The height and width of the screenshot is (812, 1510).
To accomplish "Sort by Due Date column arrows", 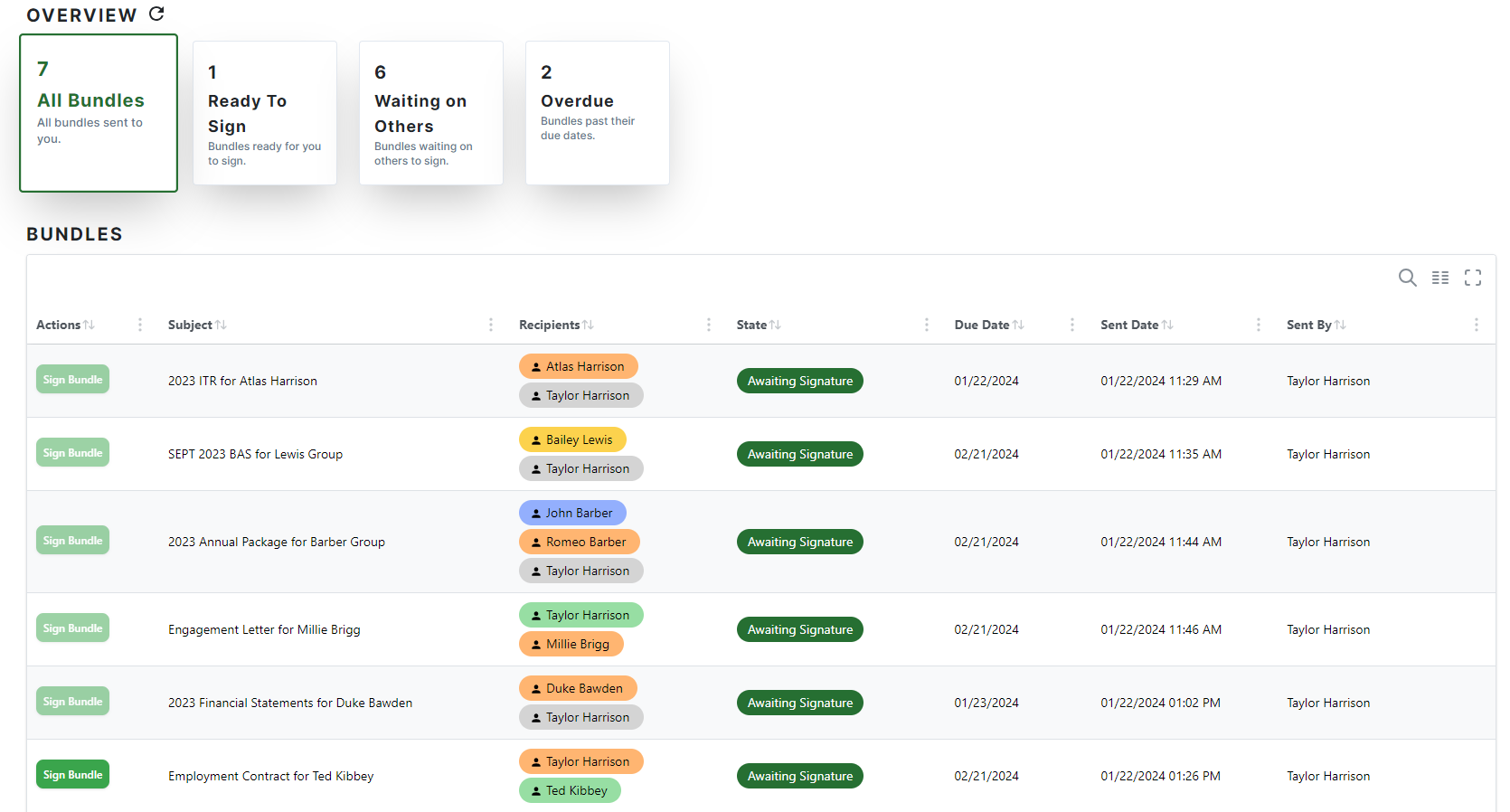I will tap(1019, 325).
